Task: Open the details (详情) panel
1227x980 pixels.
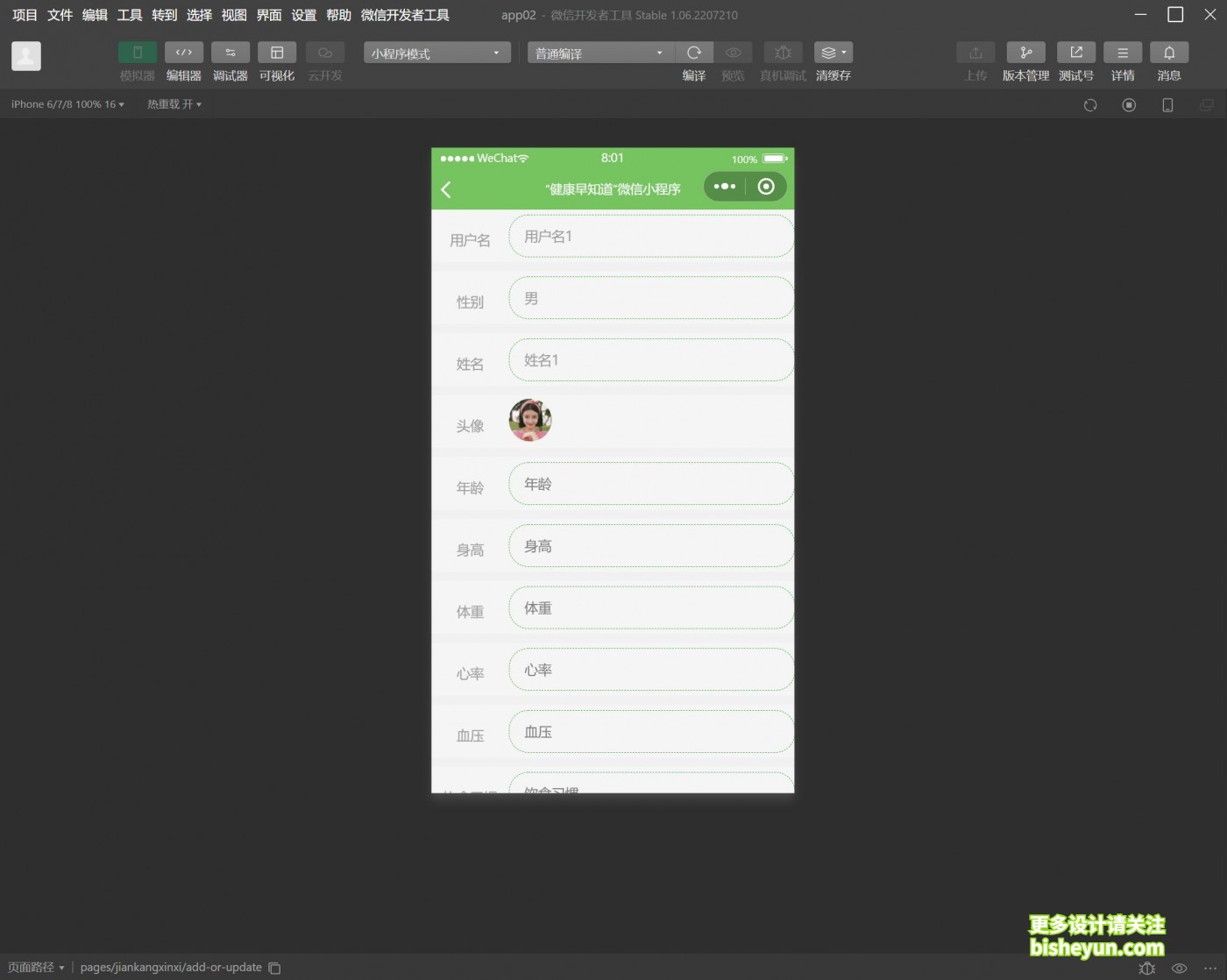Action: pyautogui.click(x=1123, y=53)
